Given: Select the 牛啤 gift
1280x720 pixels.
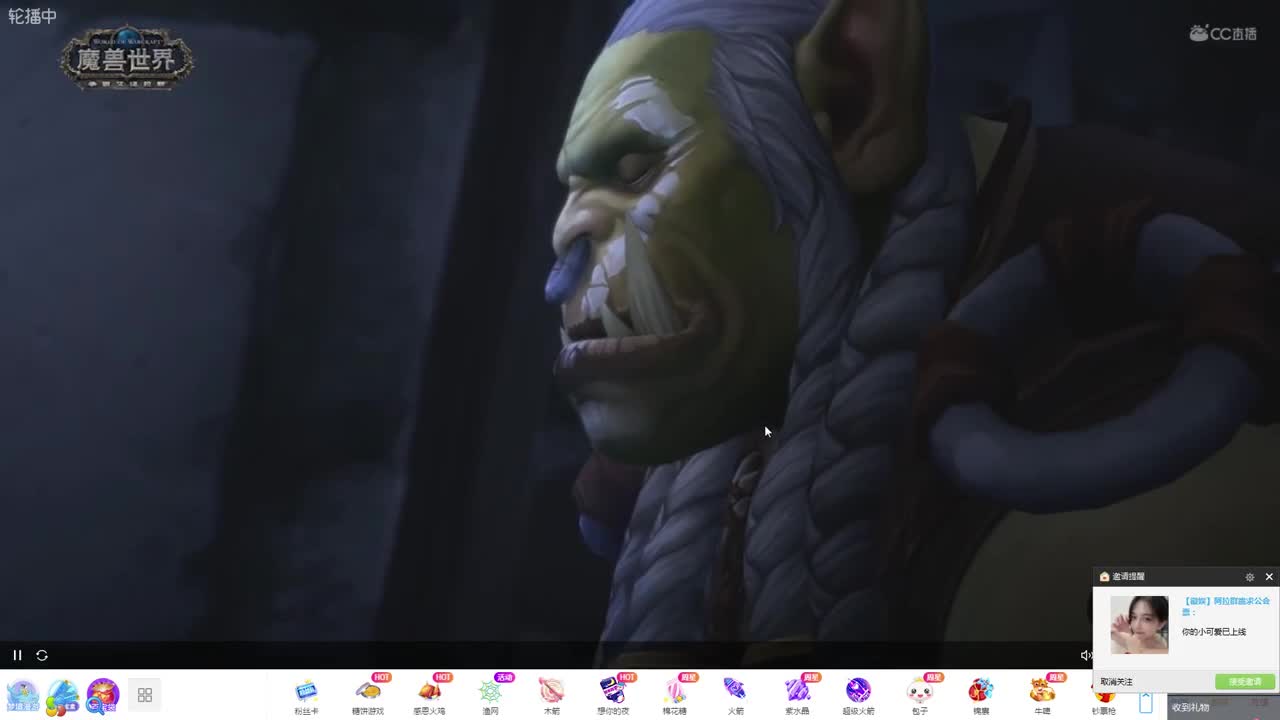Looking at the screenshot, I should pos(1042,696).
